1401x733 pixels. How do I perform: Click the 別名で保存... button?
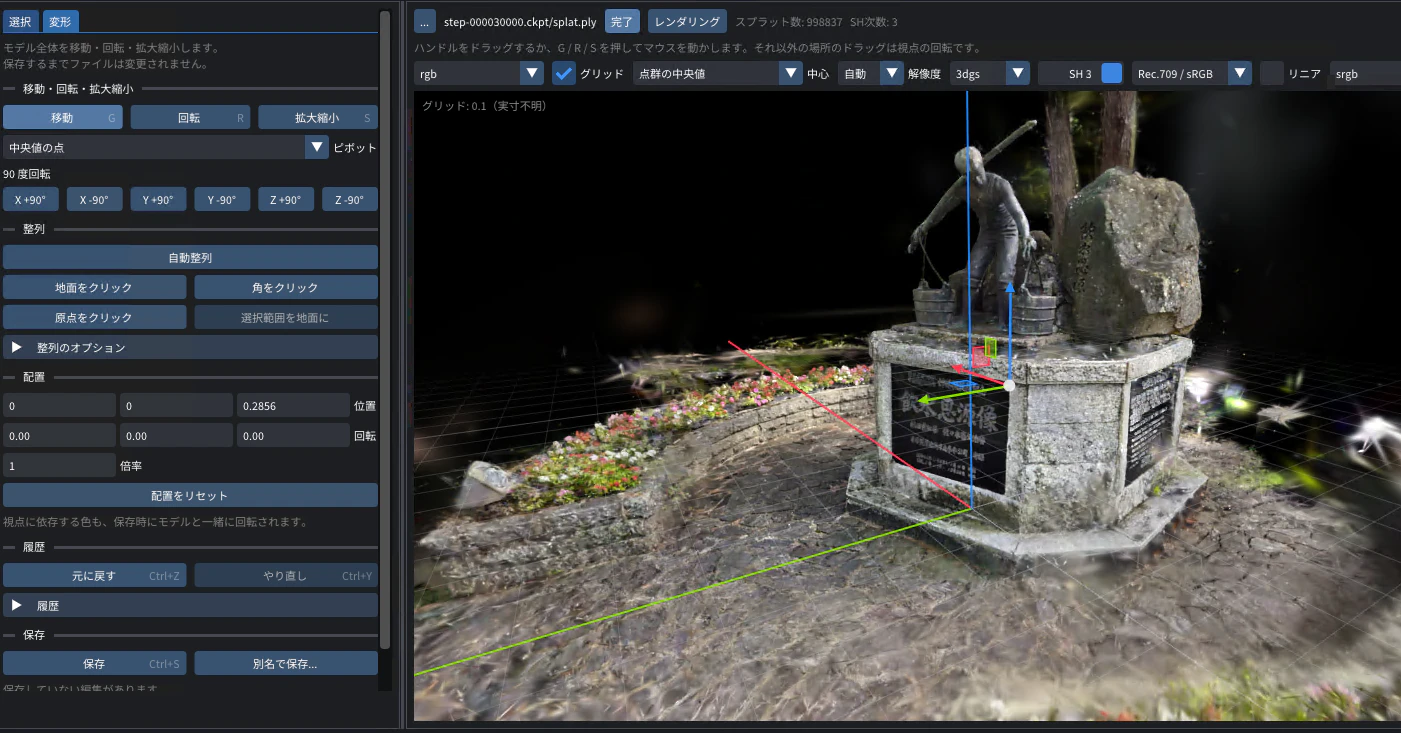click(286, 663)
